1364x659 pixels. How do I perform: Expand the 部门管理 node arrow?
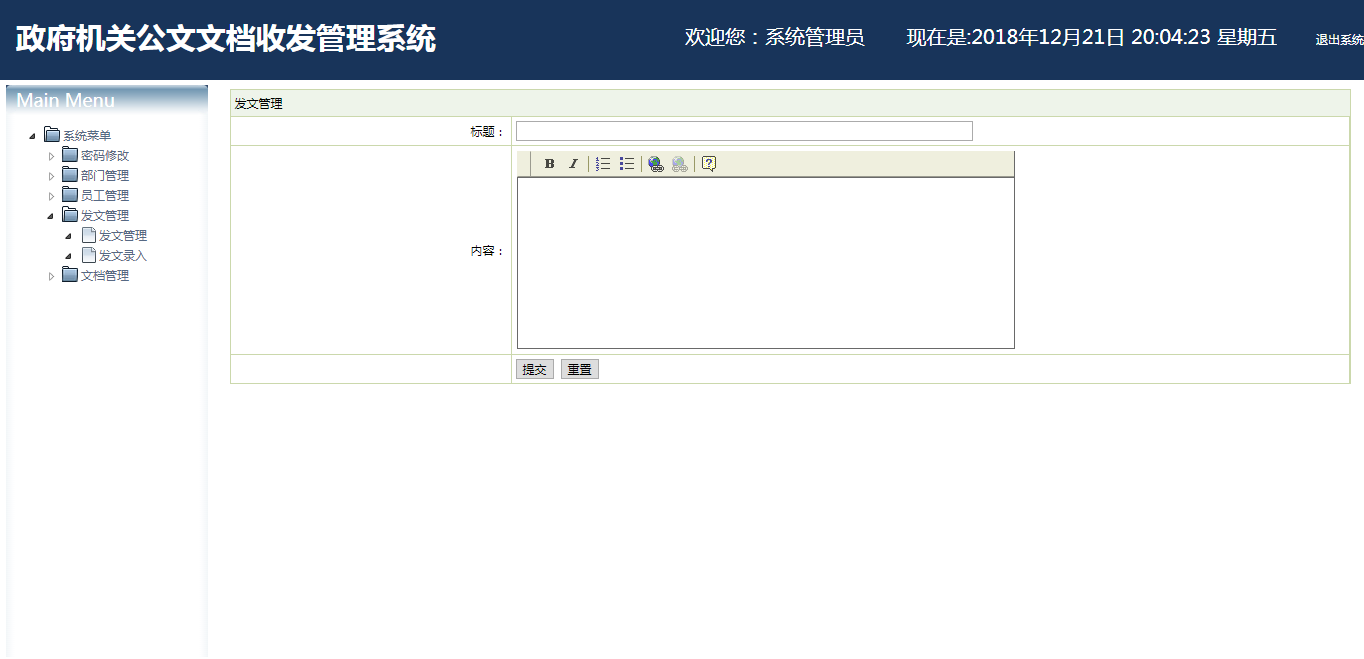pyautogui.click(x=51, y=176)
